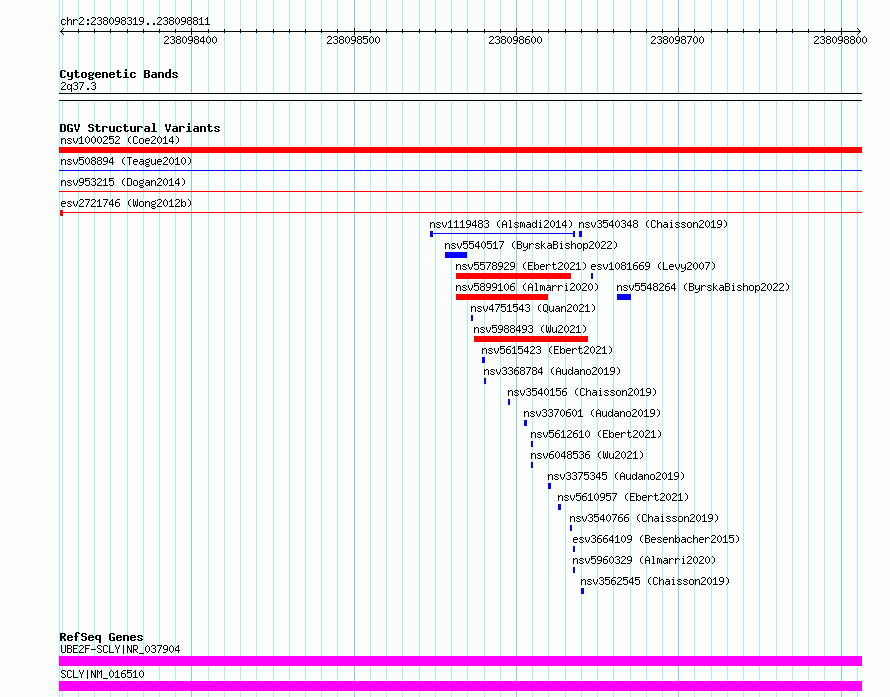The width and height of the screenshot is (890, 697).
Task: Open the nsv5610957 (Ebert2021) label
Action: coord(623,497)
